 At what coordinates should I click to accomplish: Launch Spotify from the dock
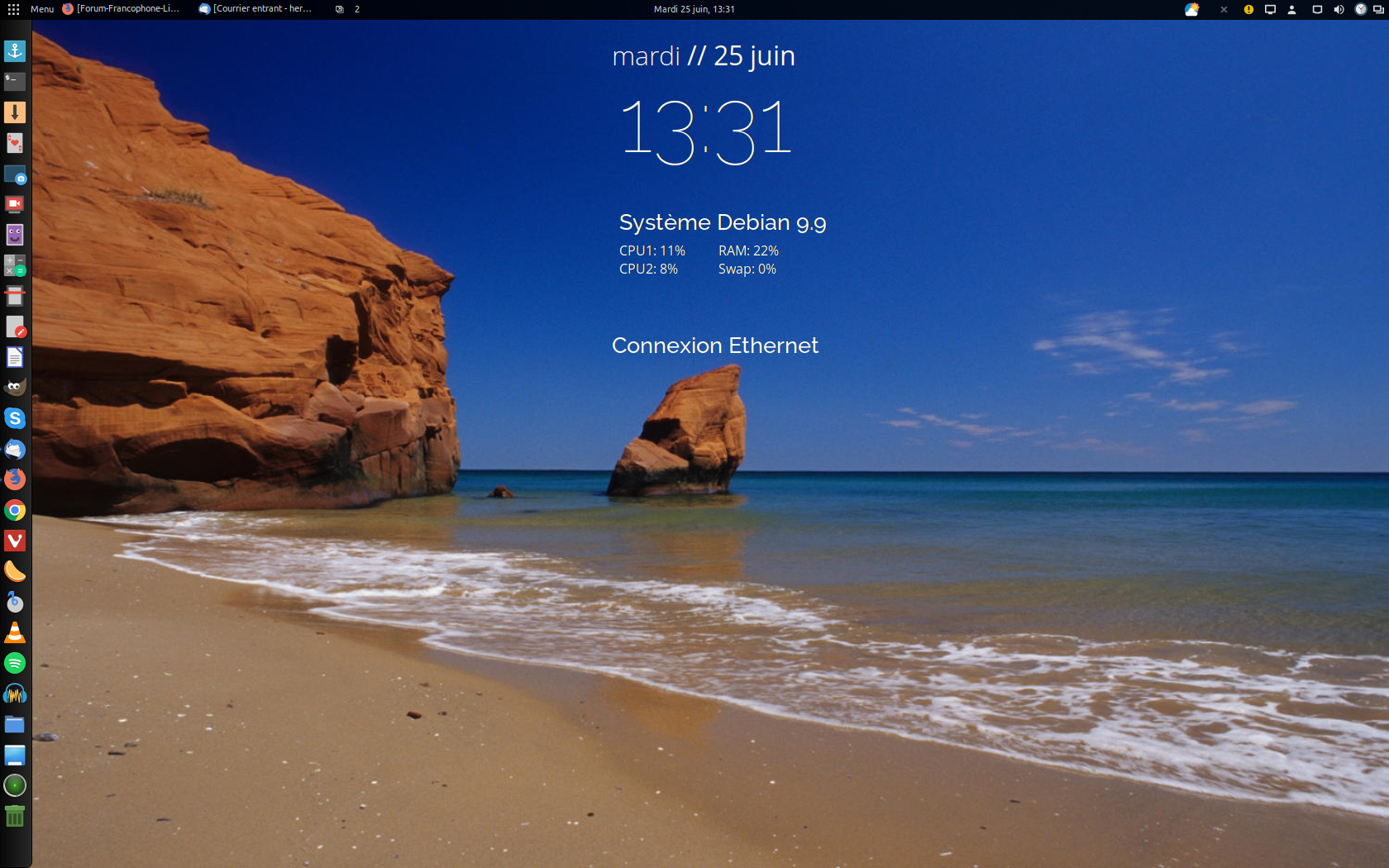coord(15,663)
